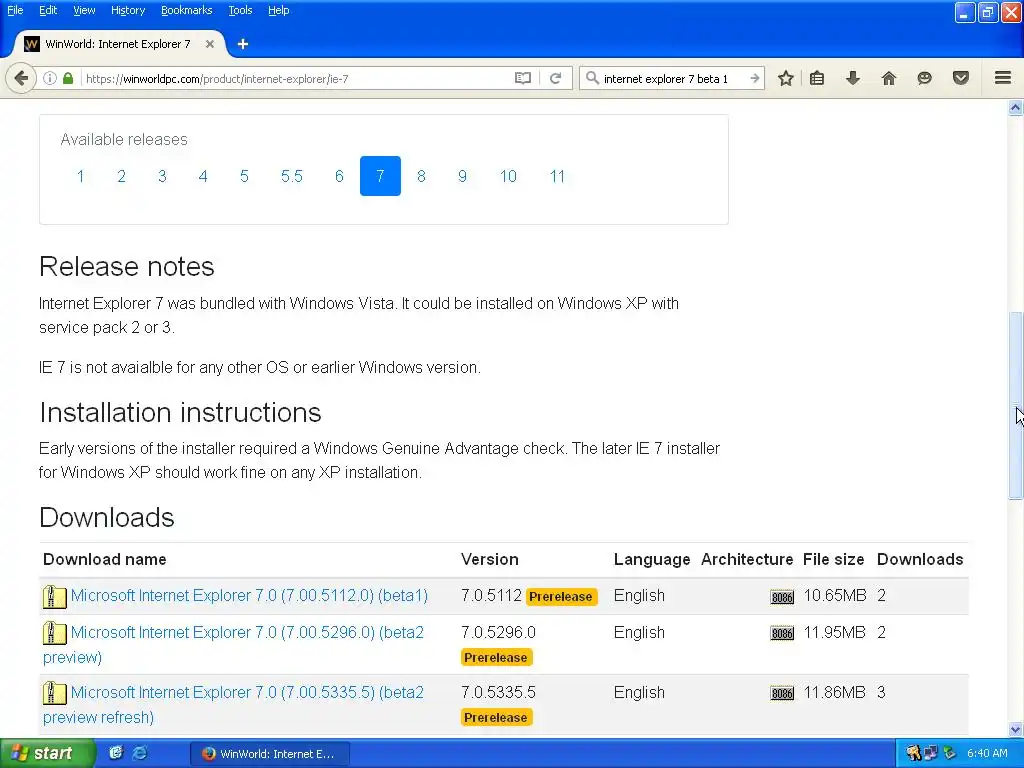Viewport: 1024px width, 768px height.
Task: Click the Prerelease badge in beta1 row
Action: click(x=561, y=597)
